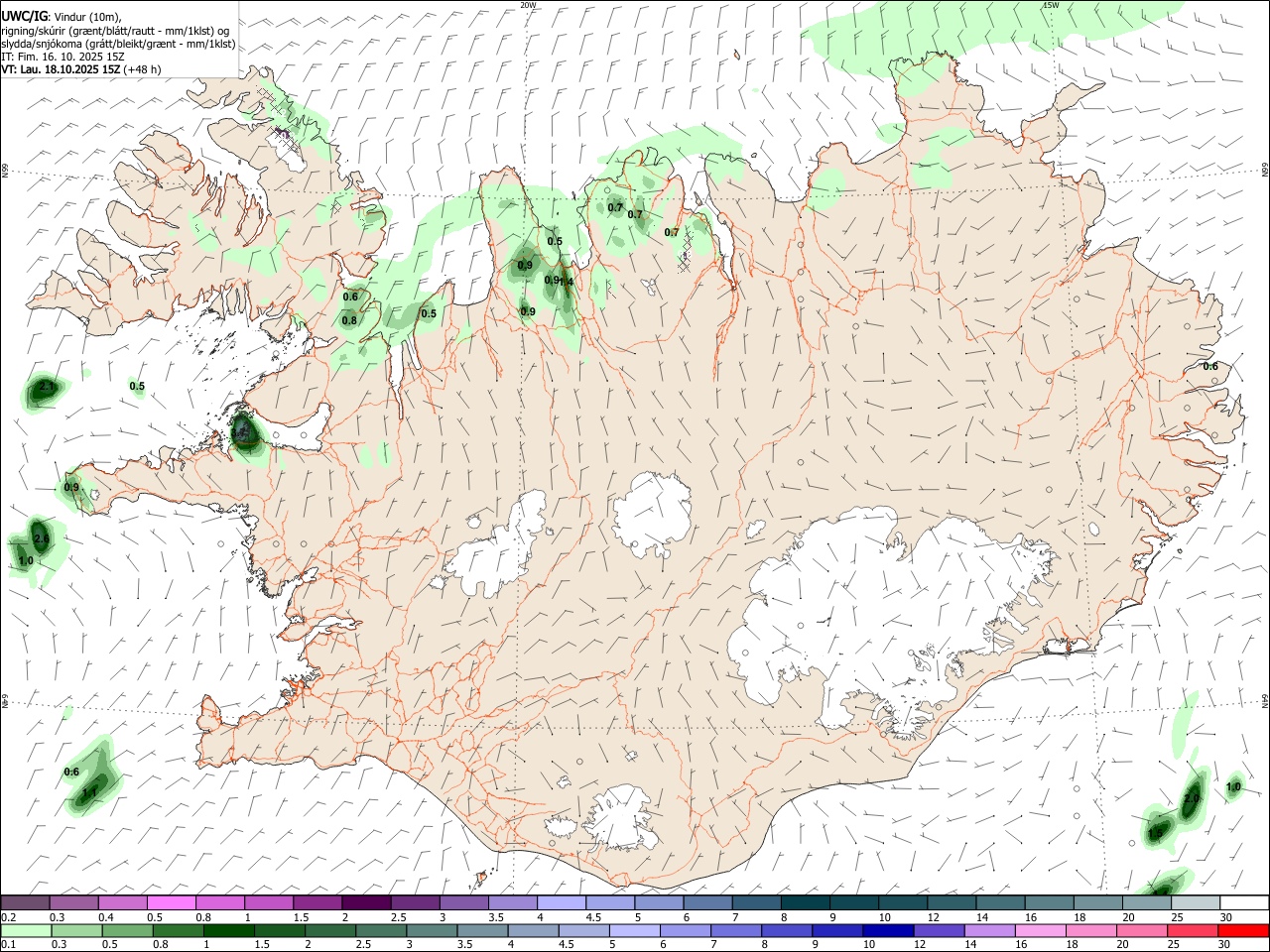Click the "0.2" label on the legend scale
Viewport: 1270px width, 952px height.
tap(9, 917)
